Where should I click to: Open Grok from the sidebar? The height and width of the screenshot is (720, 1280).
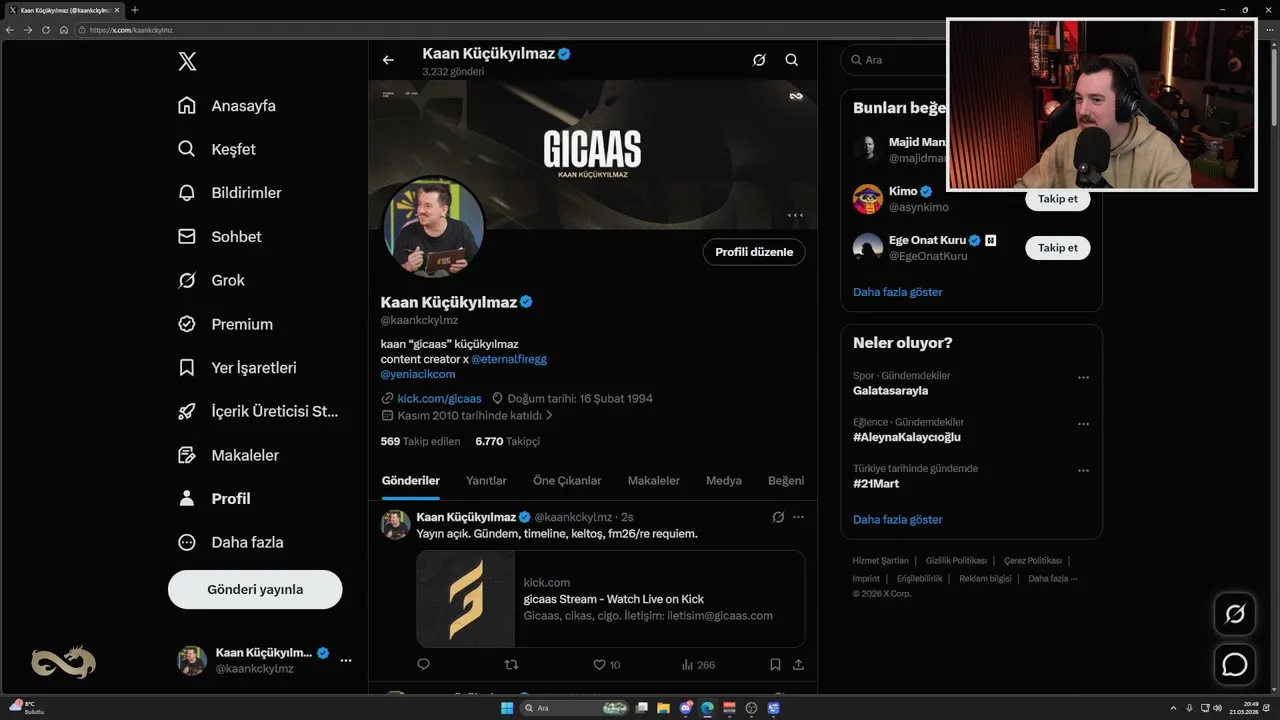[x=211, y=280]
